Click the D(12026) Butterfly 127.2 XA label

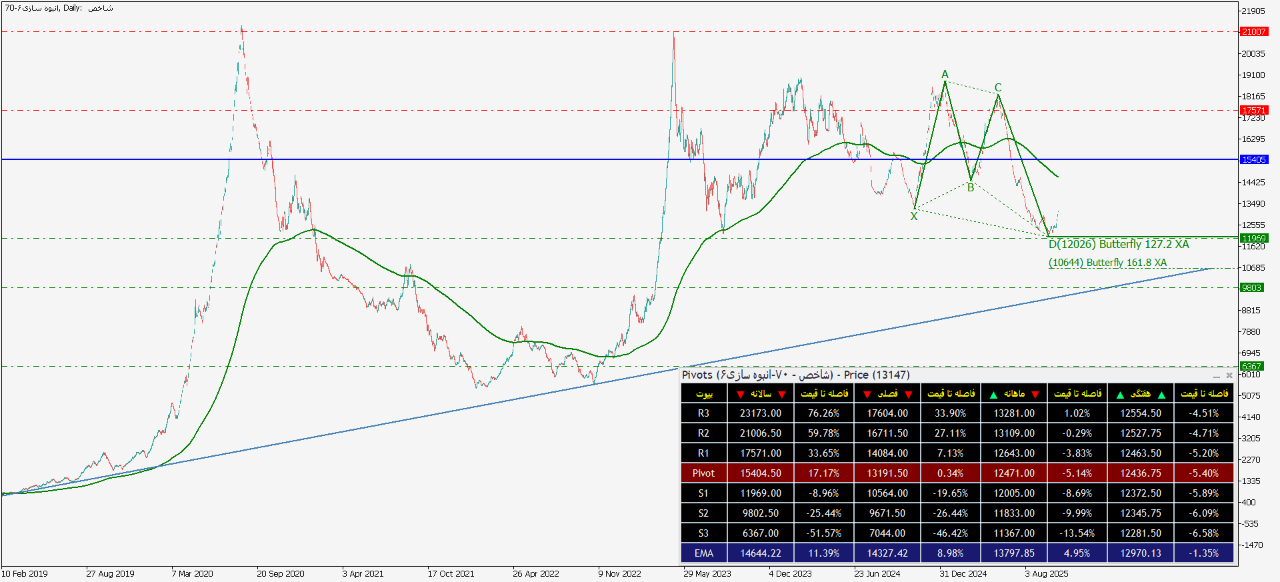point(1118,244)
